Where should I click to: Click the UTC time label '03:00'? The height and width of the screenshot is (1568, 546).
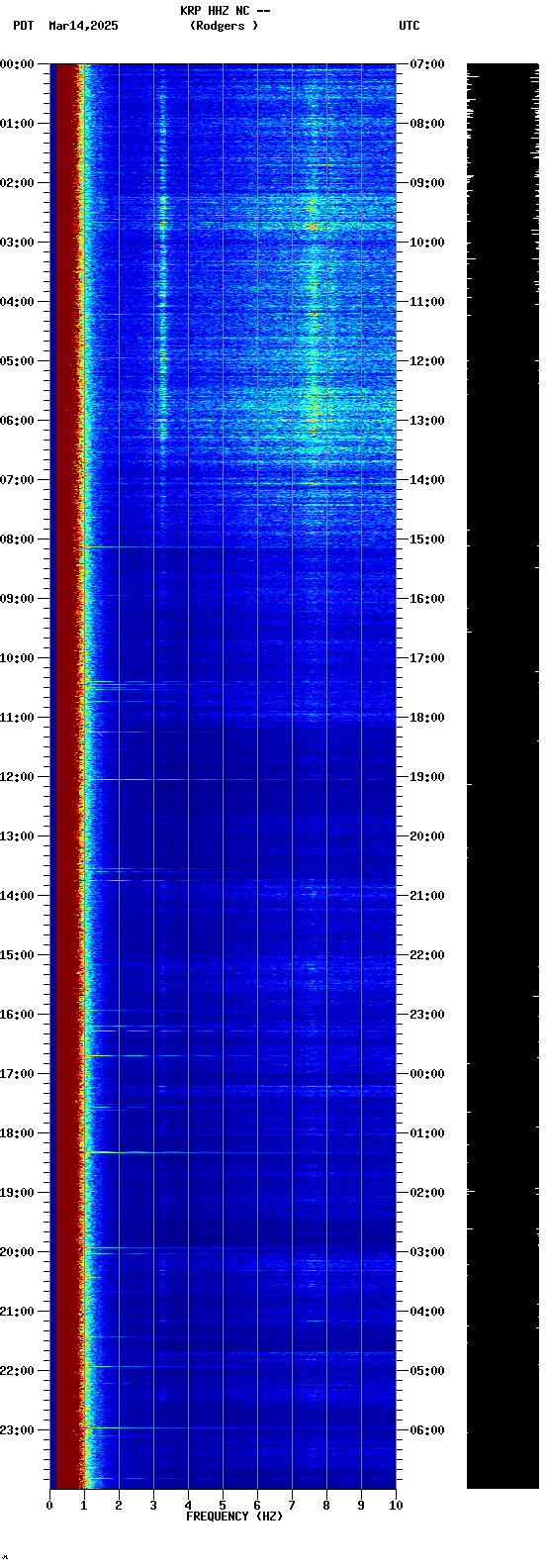[427, 1252]
